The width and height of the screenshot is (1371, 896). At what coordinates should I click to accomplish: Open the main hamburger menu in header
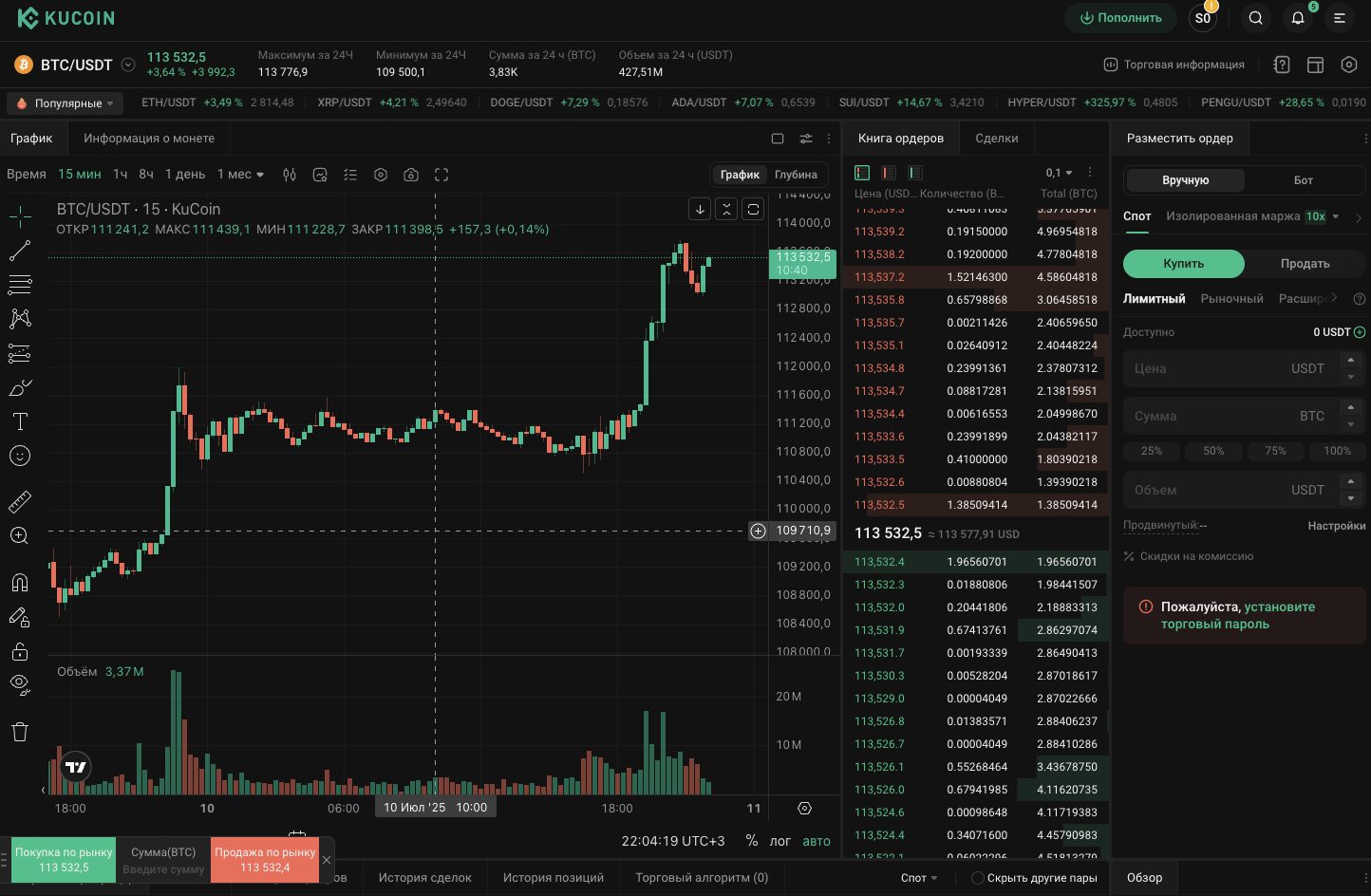1340,18
